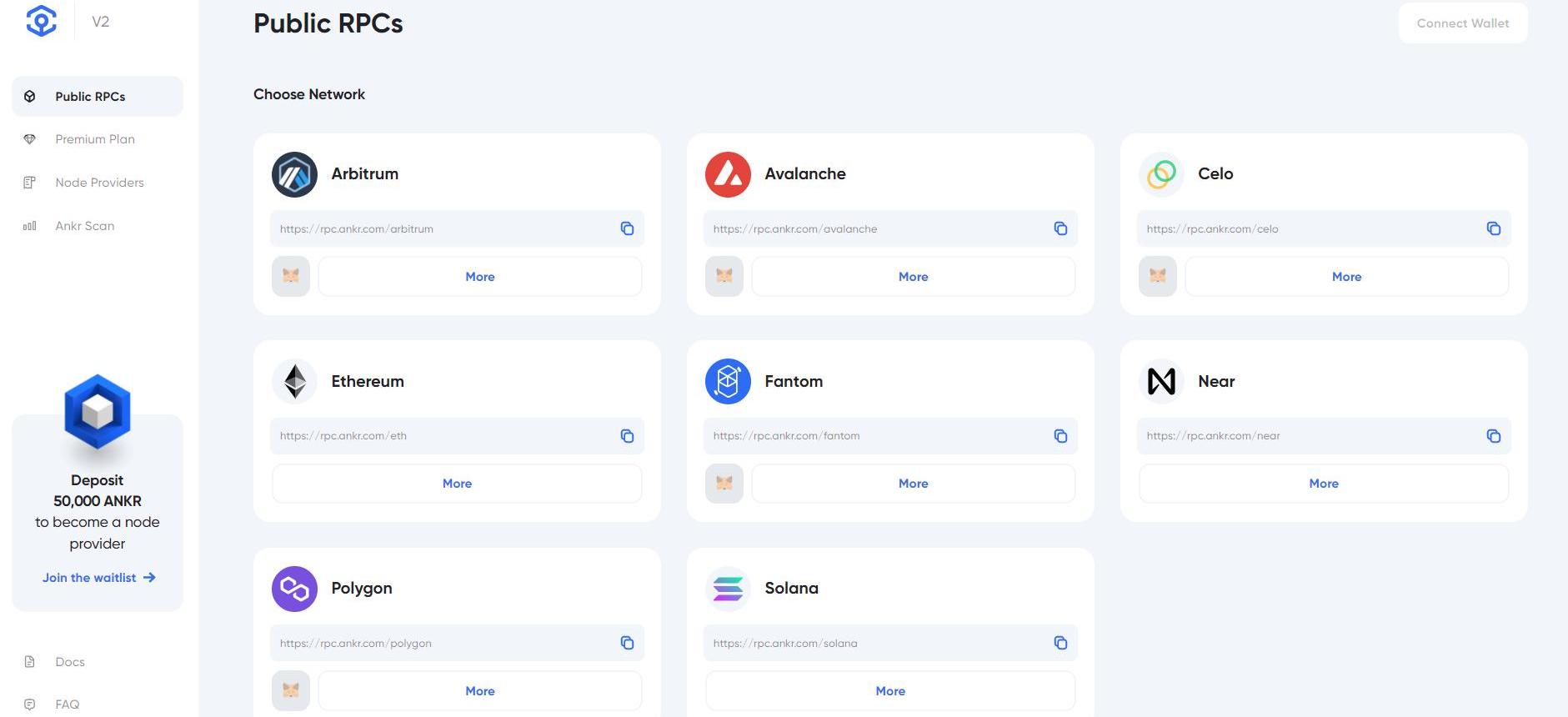Click the Deposit 50,000 ANKR text
The height and width of the screenshot is (717, 1568).
(98, 490)
